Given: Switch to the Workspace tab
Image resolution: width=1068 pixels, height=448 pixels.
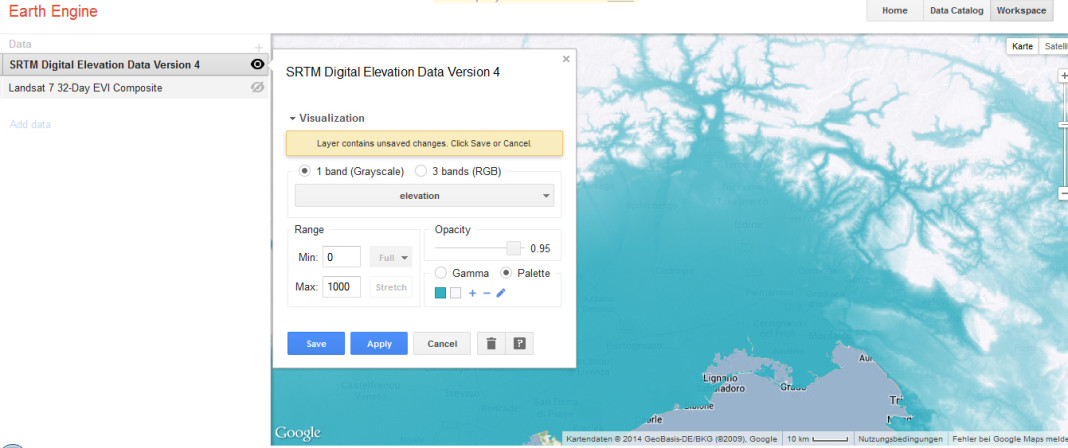Looking at the screenshot, I should point(1021,11).
